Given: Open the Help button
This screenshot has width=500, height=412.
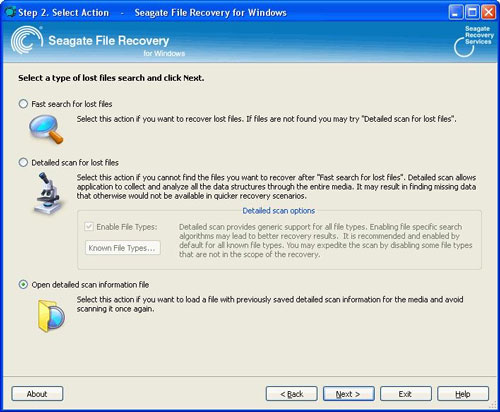Looking at the screenshot, I should click(x=463, y=394).
